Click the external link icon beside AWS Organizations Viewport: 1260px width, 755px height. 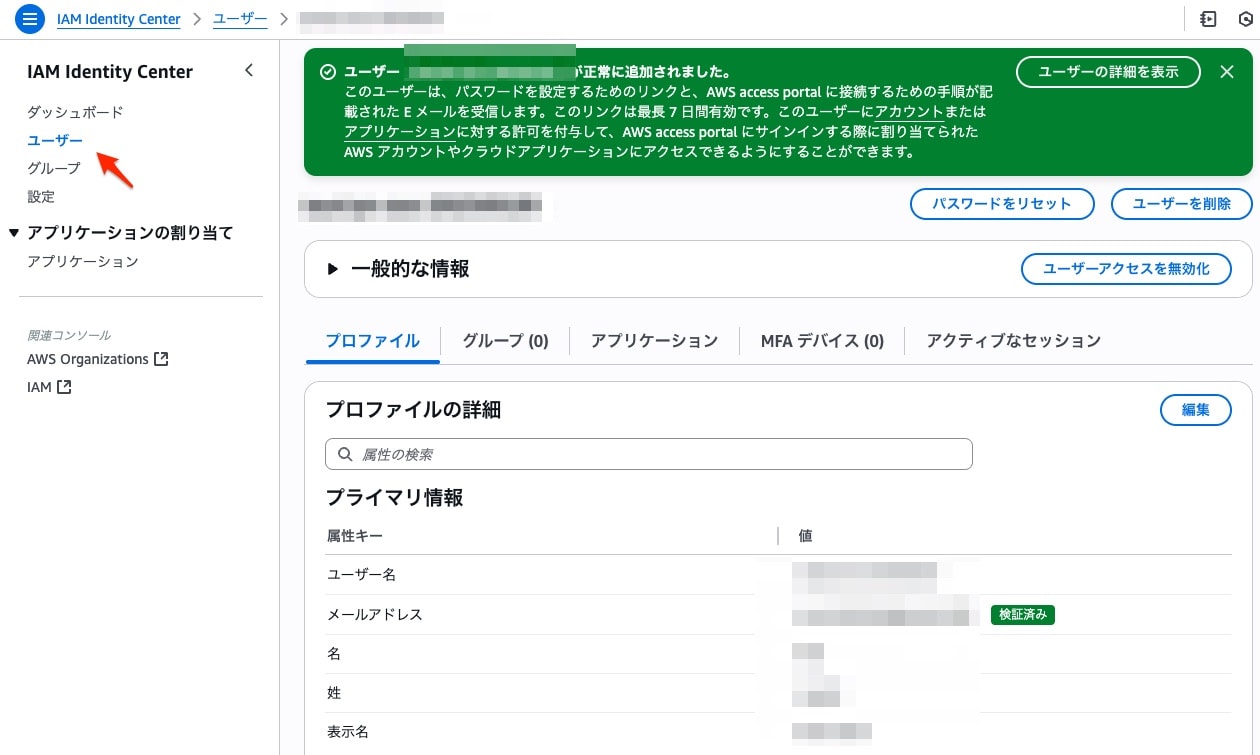161,359
